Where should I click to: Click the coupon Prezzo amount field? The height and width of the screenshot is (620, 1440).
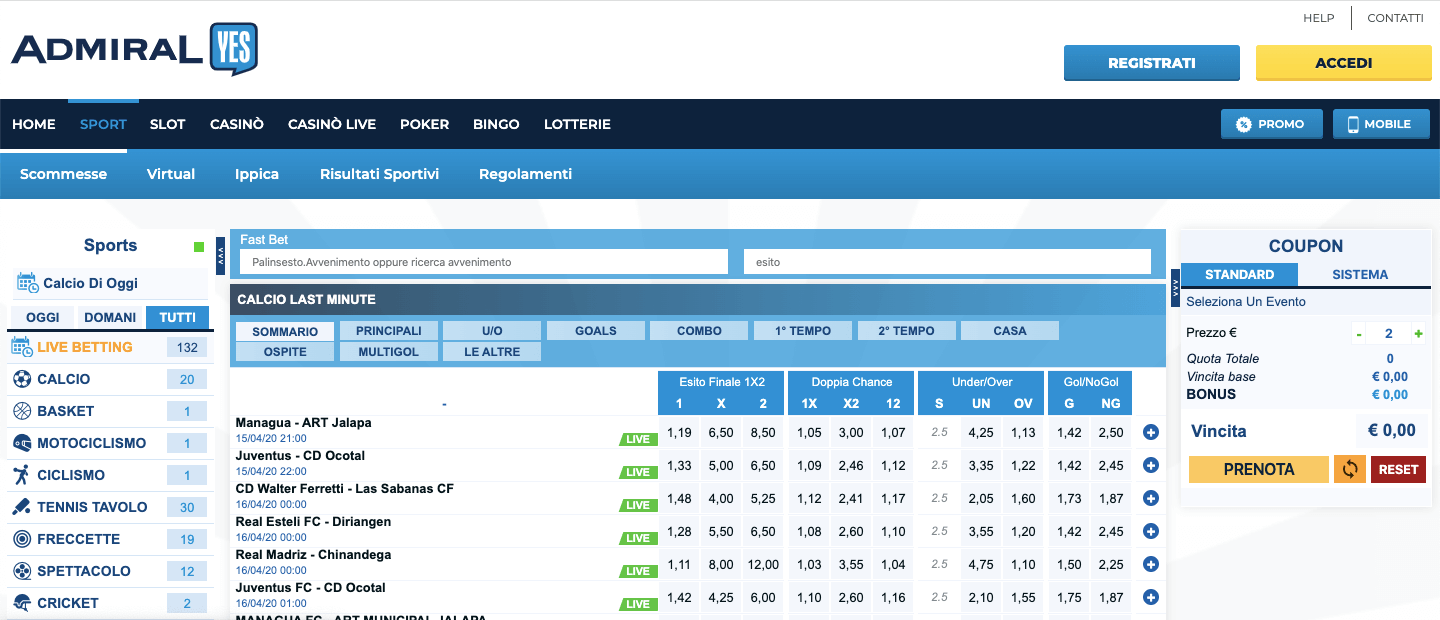click(x=1388, y=333)
